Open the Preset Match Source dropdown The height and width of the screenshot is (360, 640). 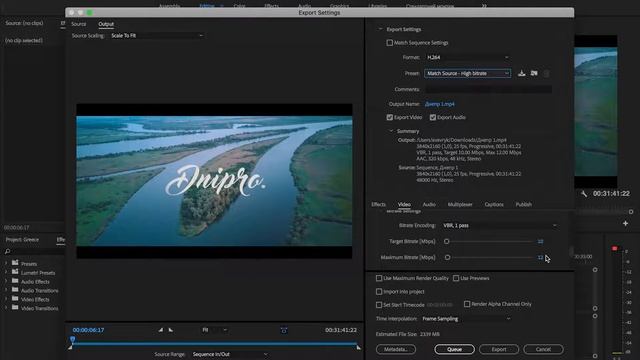coord(467,73)
